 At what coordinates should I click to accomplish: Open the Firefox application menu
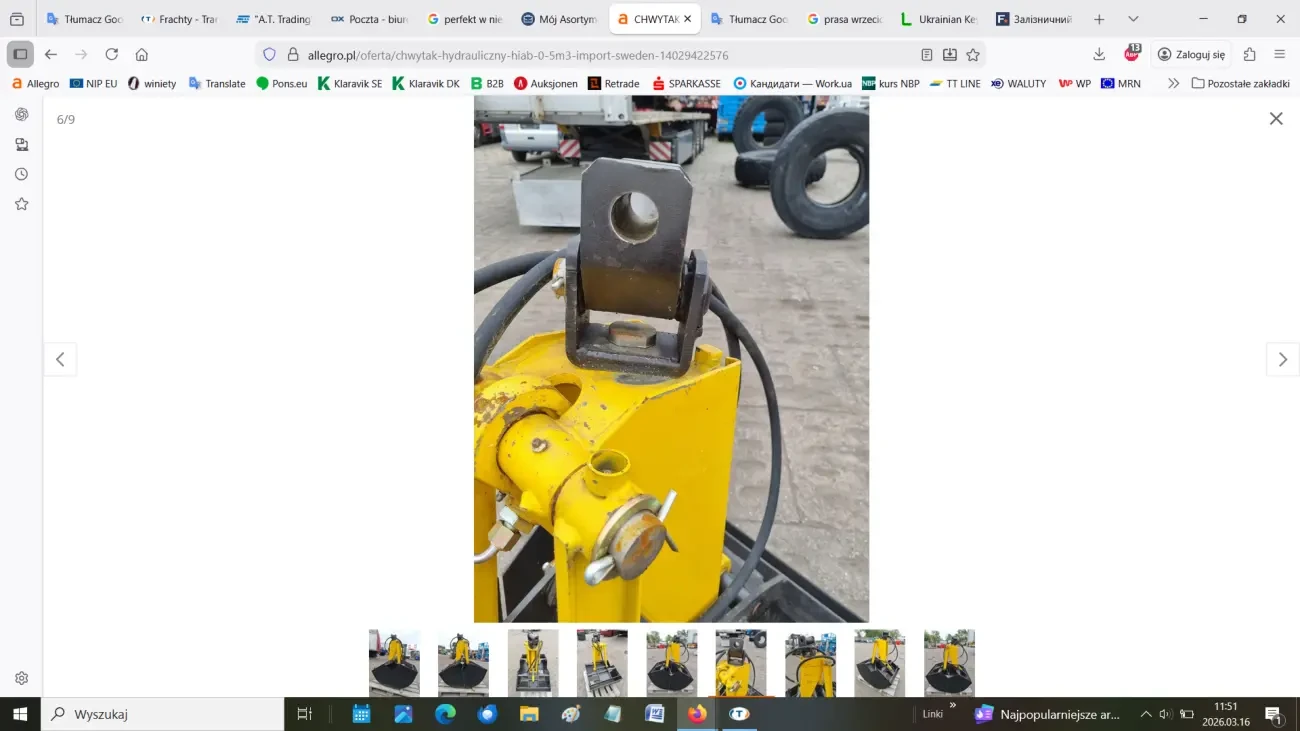point(1280,54)
